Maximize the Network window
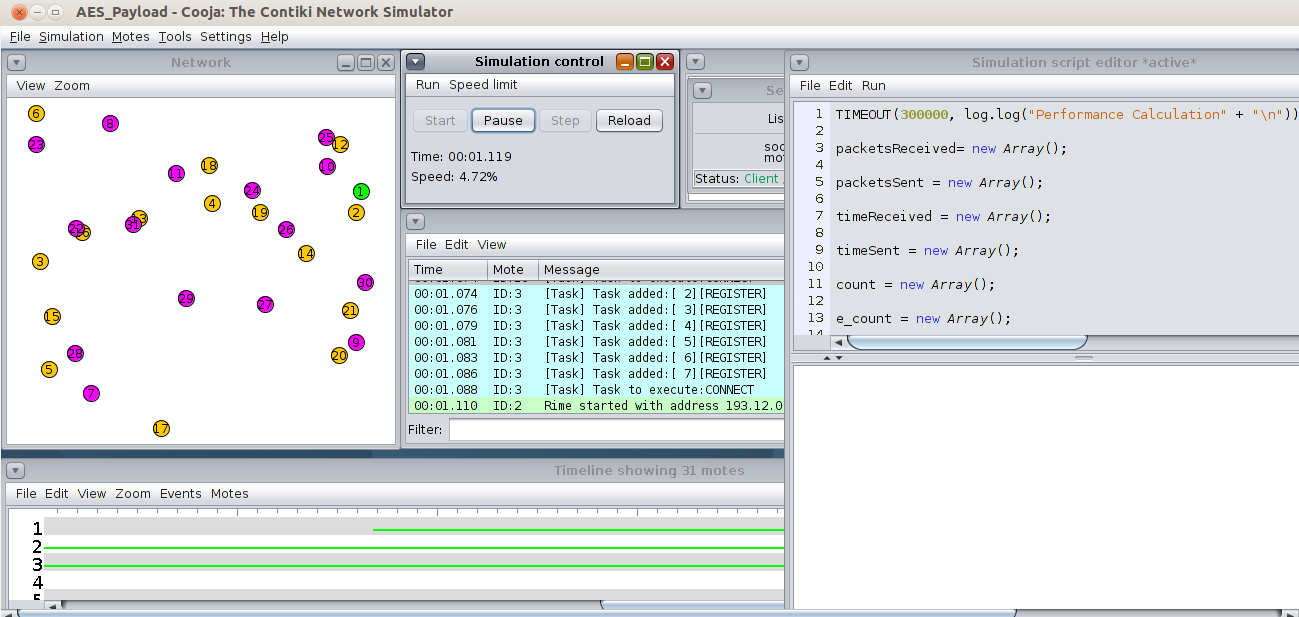The height and width of the screenshot is (617, 1299). [x=366, y=62]
